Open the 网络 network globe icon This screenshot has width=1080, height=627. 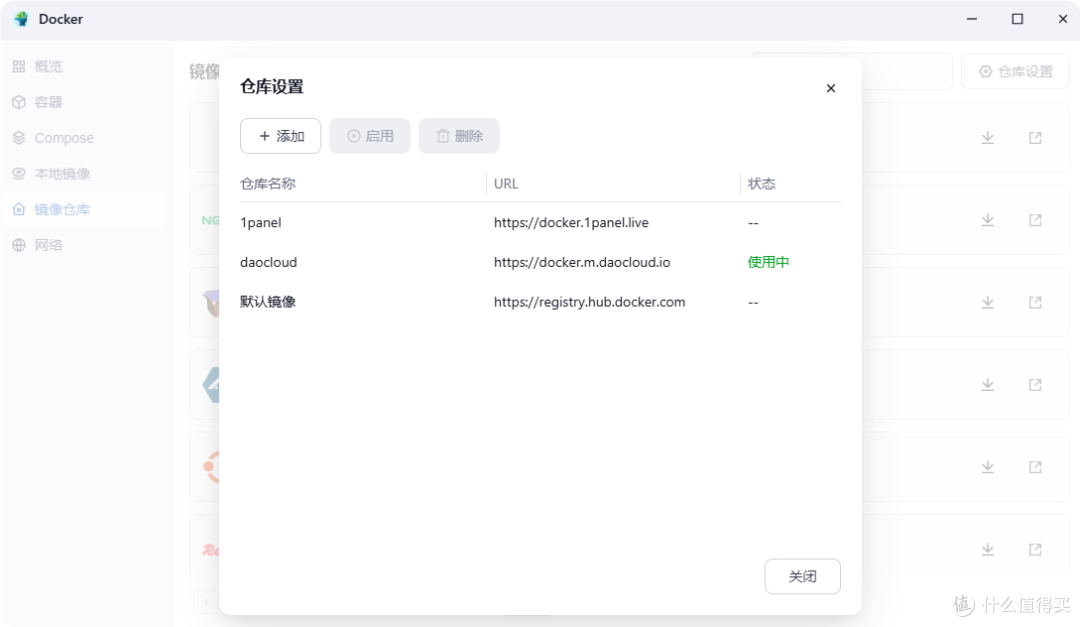[x=18, y=244]
